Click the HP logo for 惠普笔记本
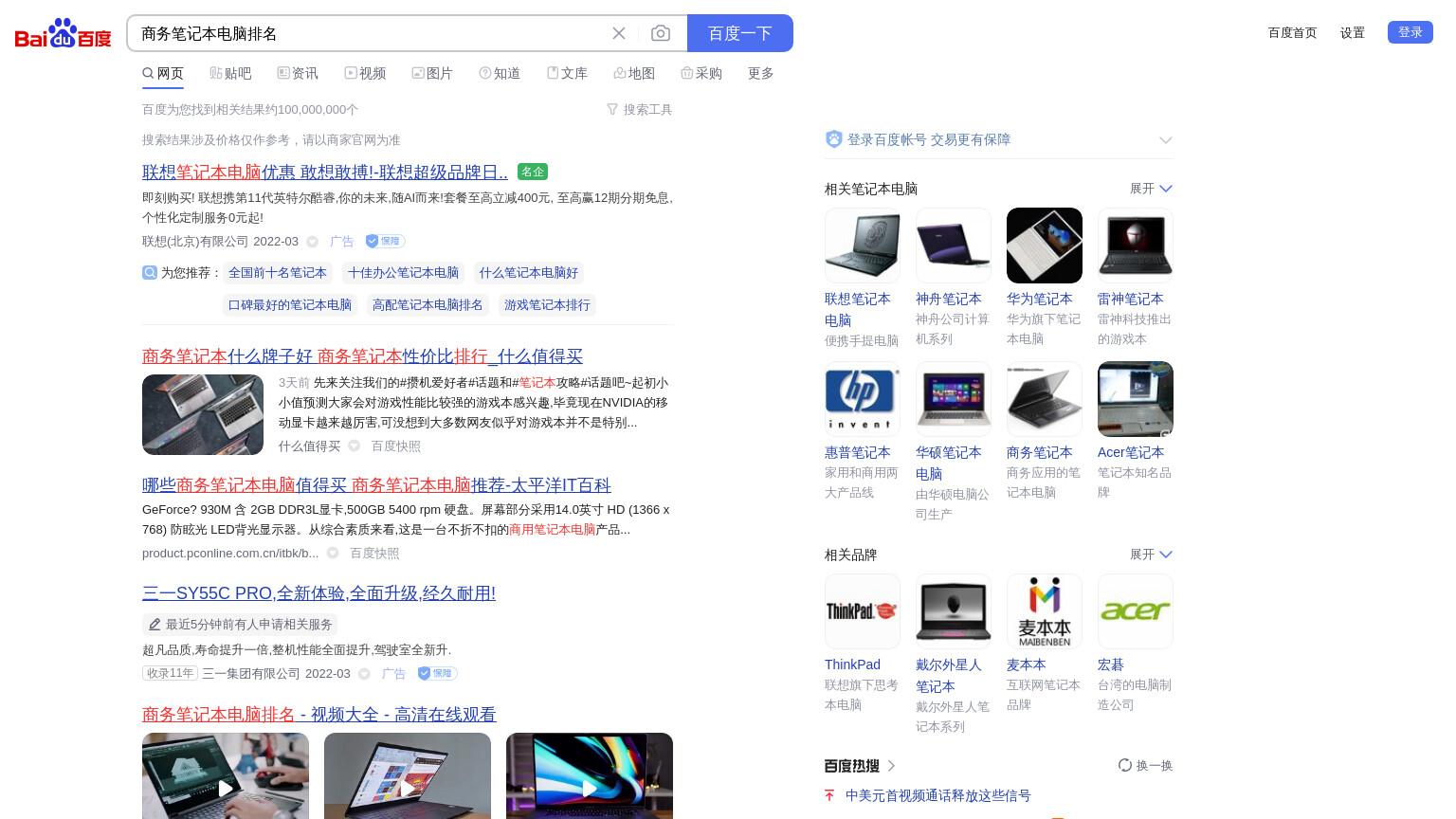Image resolution: width=1456 pixels, height=819 pixels. tap(863, 399)
